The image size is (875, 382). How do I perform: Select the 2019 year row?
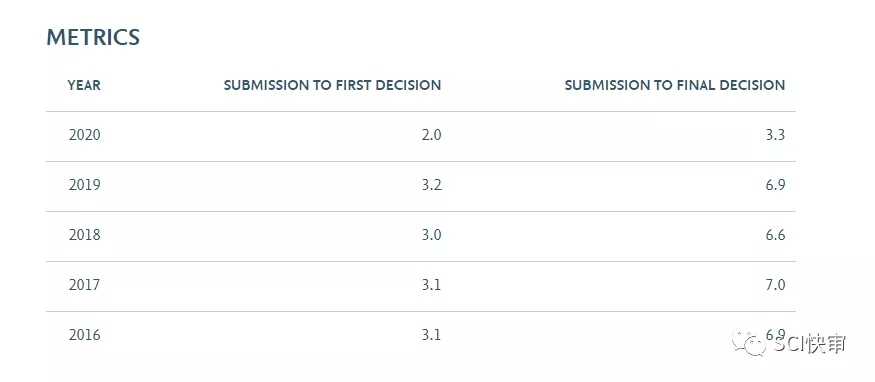click(x=421, y=187)
